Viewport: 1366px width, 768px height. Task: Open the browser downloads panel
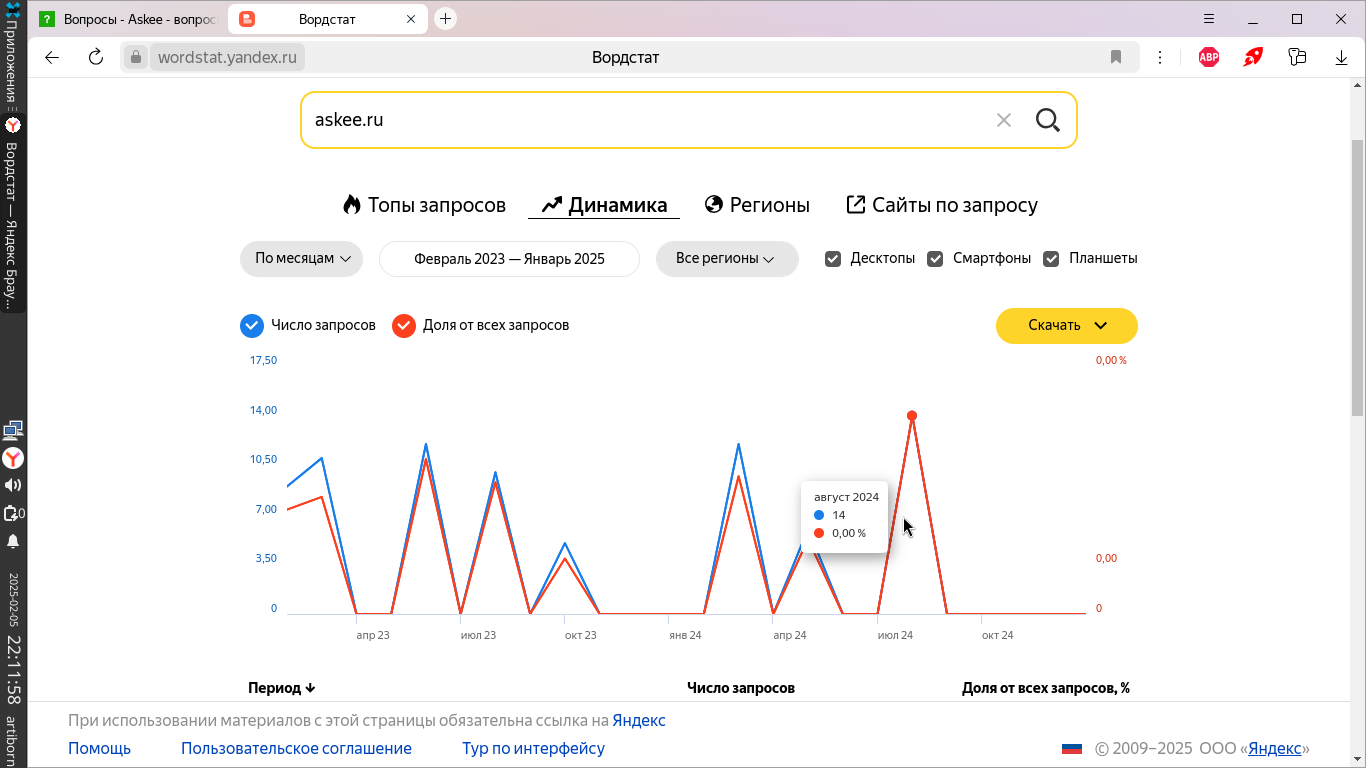(x=1342, y=57)
